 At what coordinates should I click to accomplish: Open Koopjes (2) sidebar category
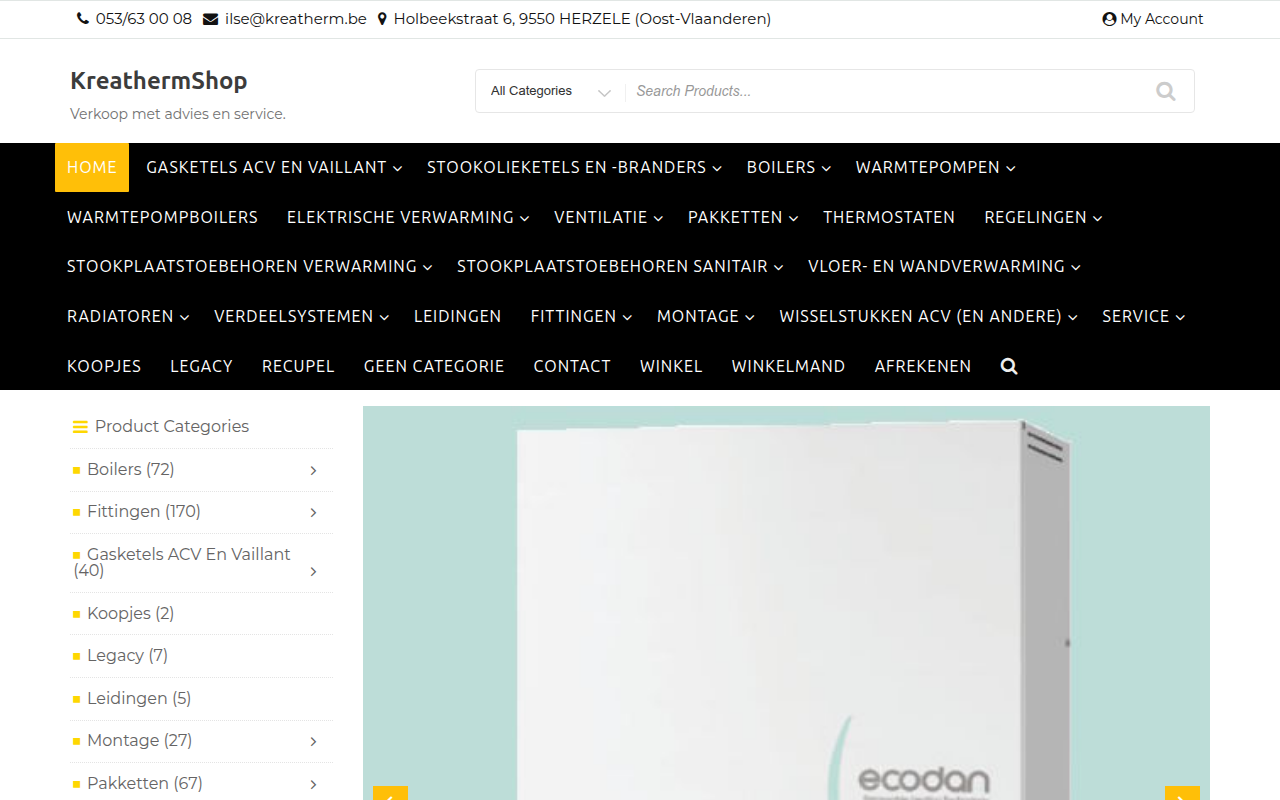point(130,613)
